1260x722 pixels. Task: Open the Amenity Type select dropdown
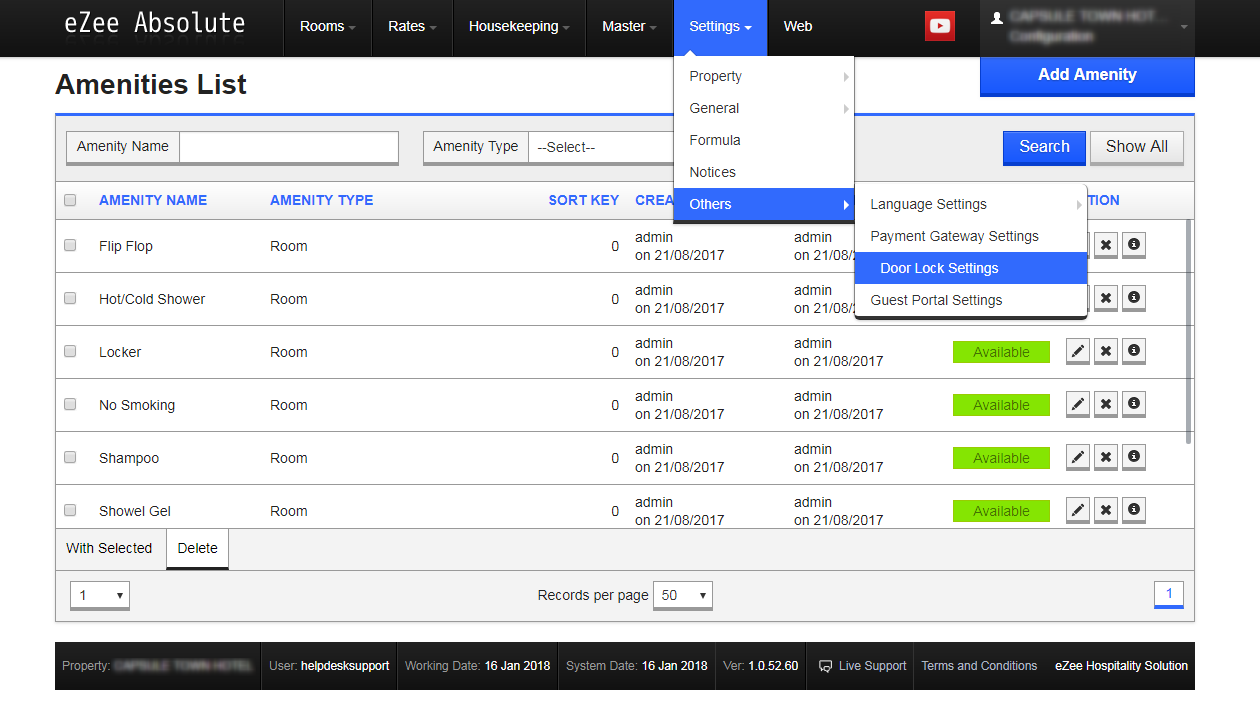click(x=601, y=147)
